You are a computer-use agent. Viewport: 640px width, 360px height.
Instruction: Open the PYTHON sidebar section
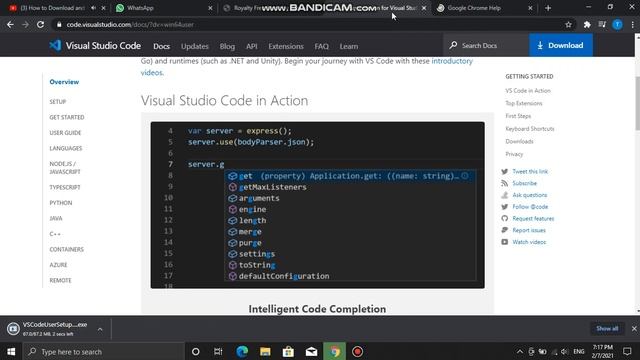pyautogui.click(x=61, y=203)
